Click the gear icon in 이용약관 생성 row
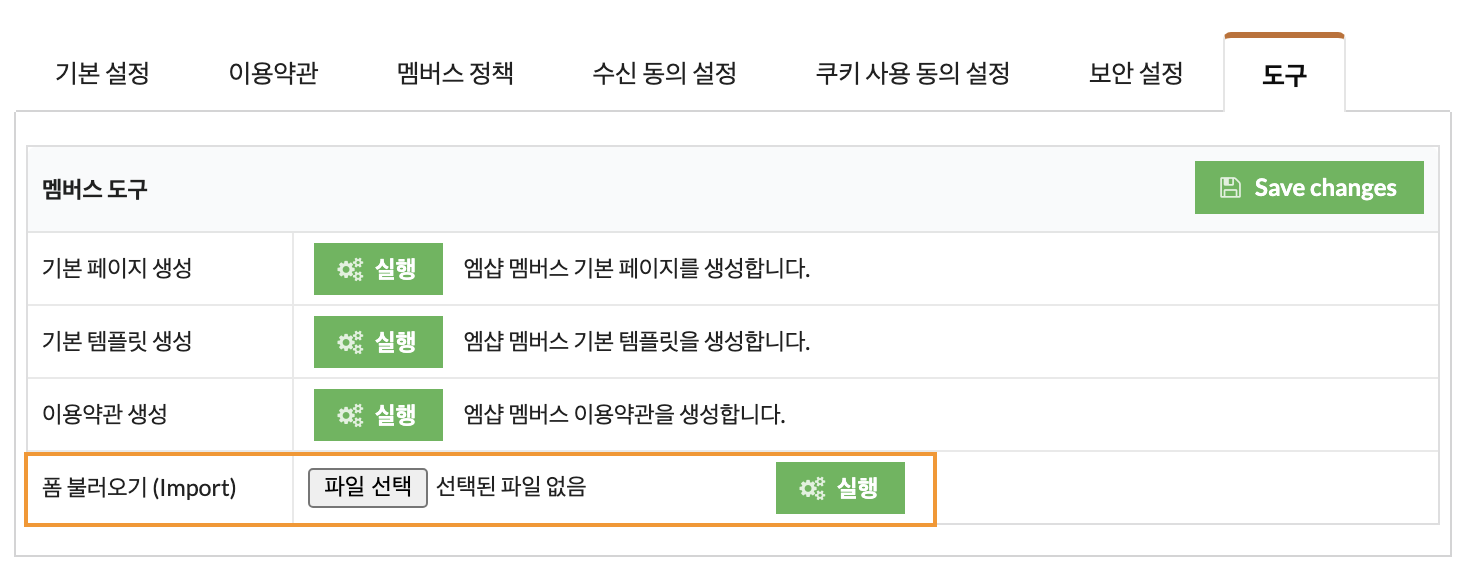Image resolution: width=1466 pixels, height=576 pixels. point(350,415)
